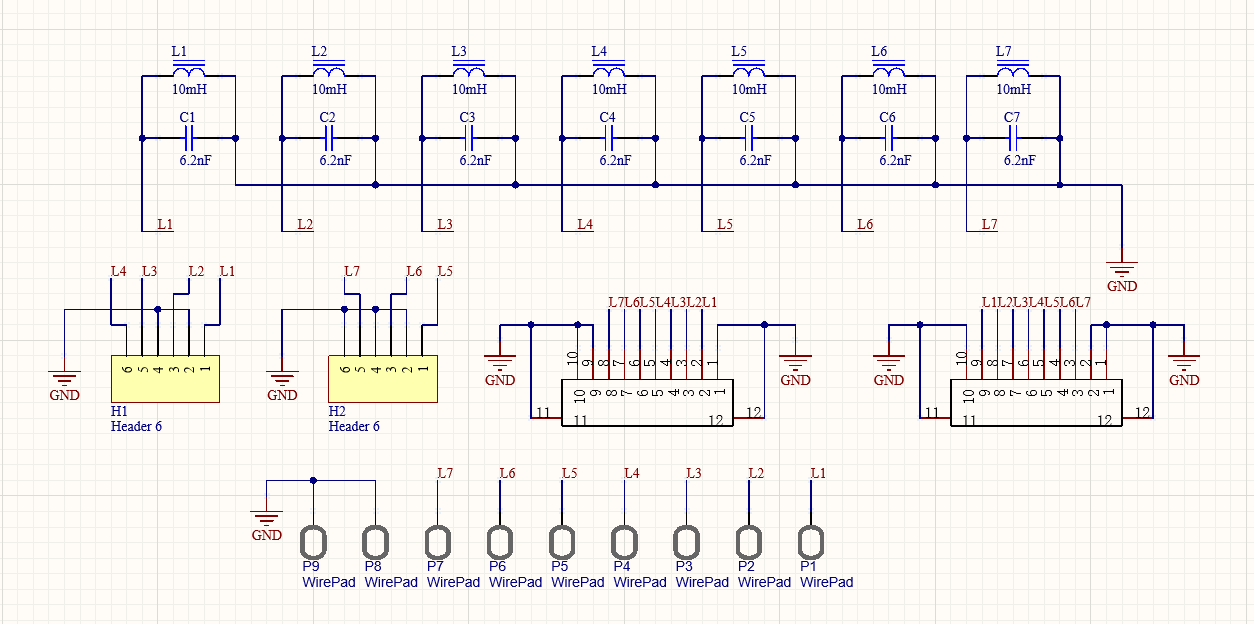Select the L2 inductor coil symbol
Viewport: 1254px width, 624px height.
[329, 71]
